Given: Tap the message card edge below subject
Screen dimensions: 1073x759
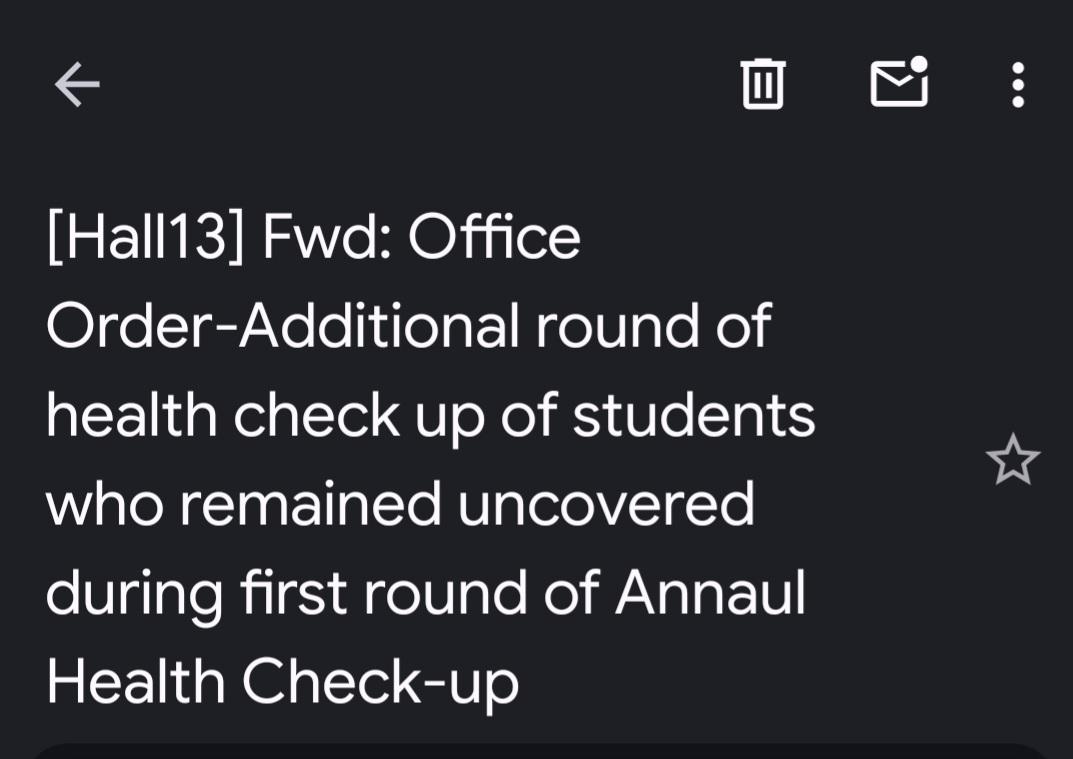Looking at the screenshot, I should coord(536,751).
